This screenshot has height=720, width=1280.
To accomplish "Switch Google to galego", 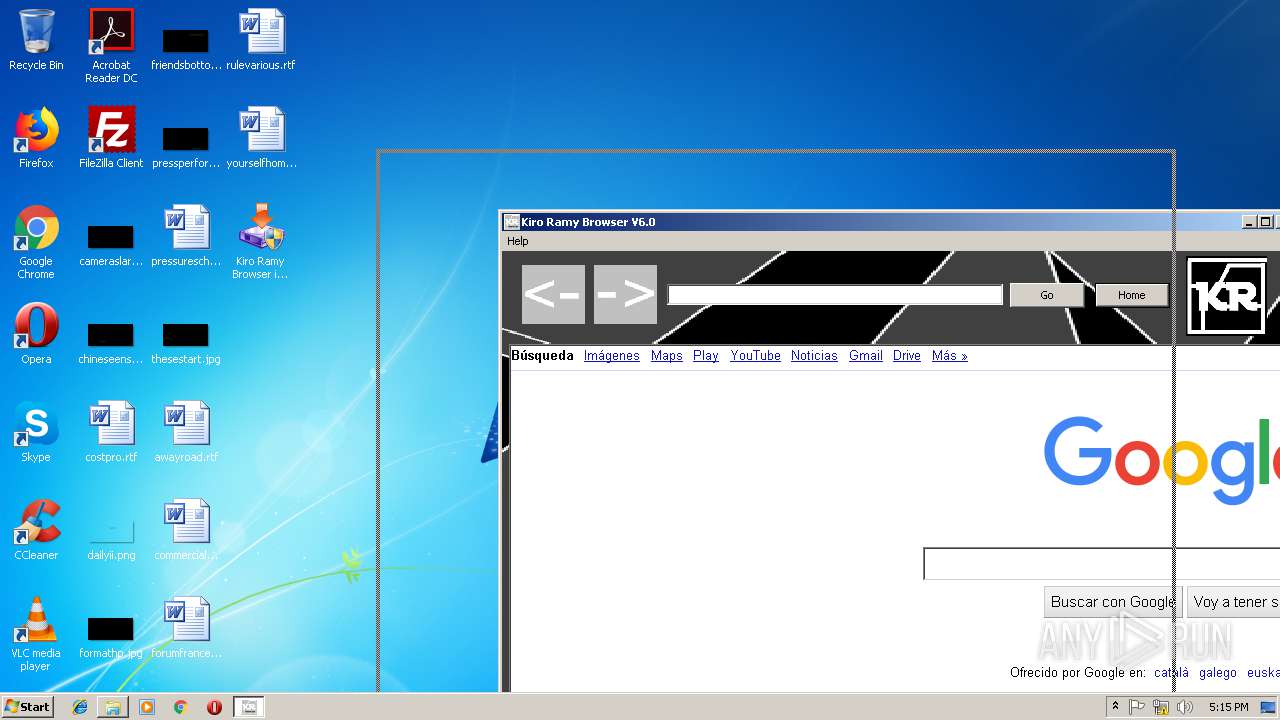I will point(1218,673).
